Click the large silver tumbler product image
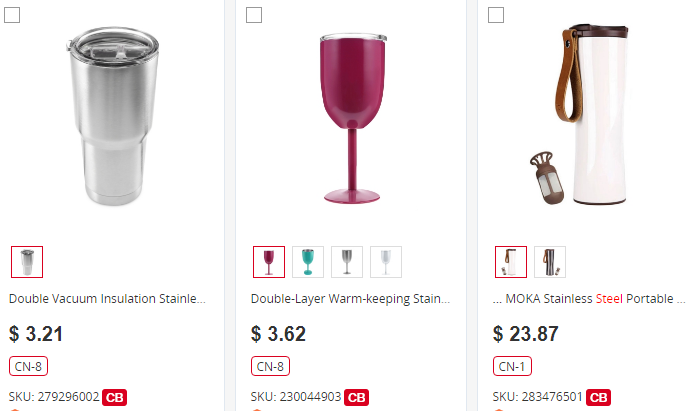The width and height of the screenshot is (691, 411). (x=113, y=115)
